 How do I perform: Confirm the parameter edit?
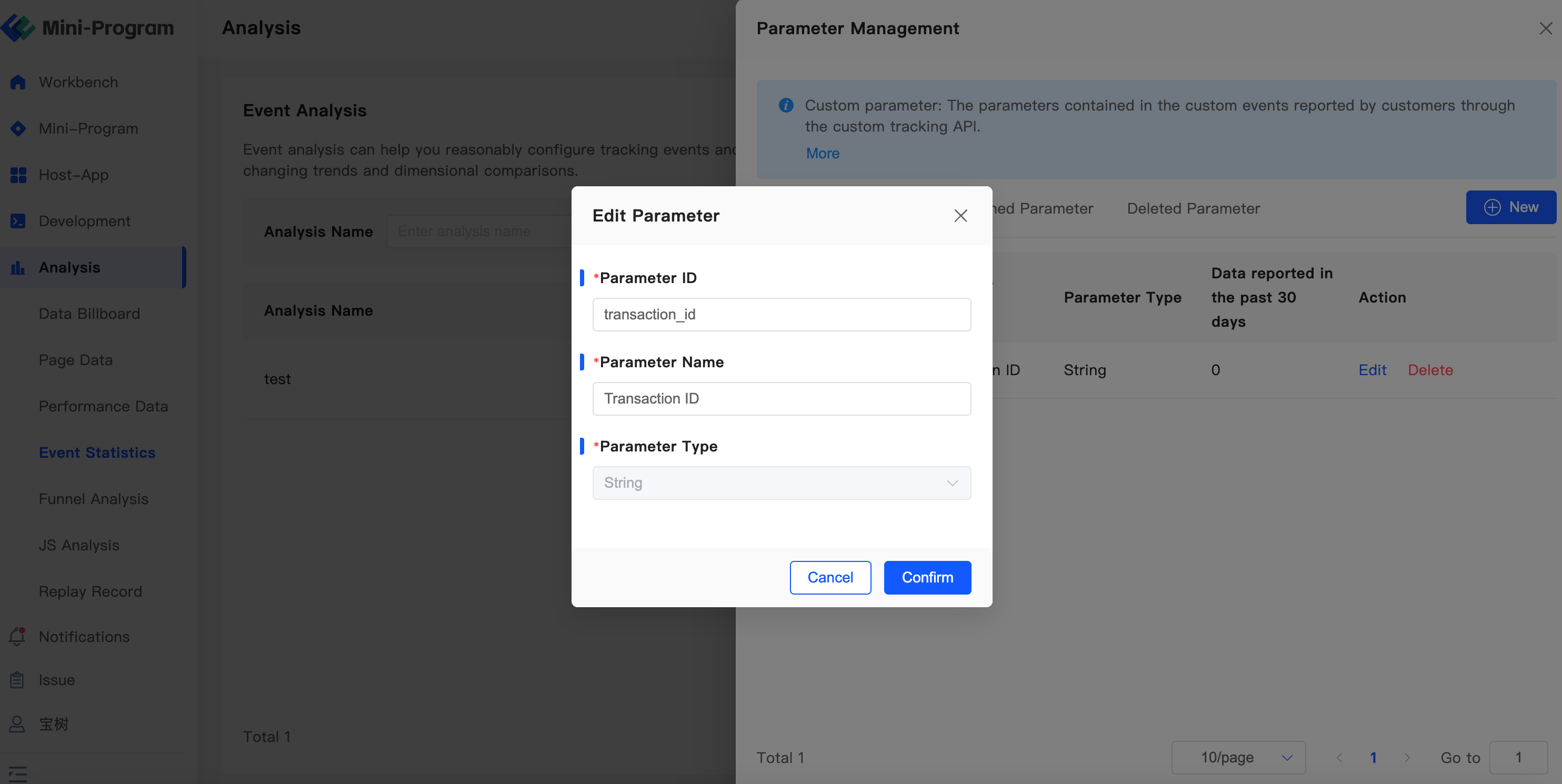point(927,578)
